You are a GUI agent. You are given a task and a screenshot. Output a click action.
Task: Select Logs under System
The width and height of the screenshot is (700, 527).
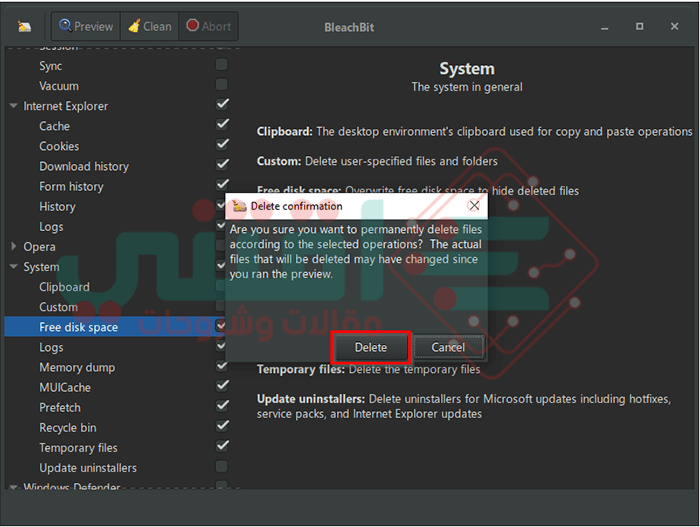pos(51,347)
